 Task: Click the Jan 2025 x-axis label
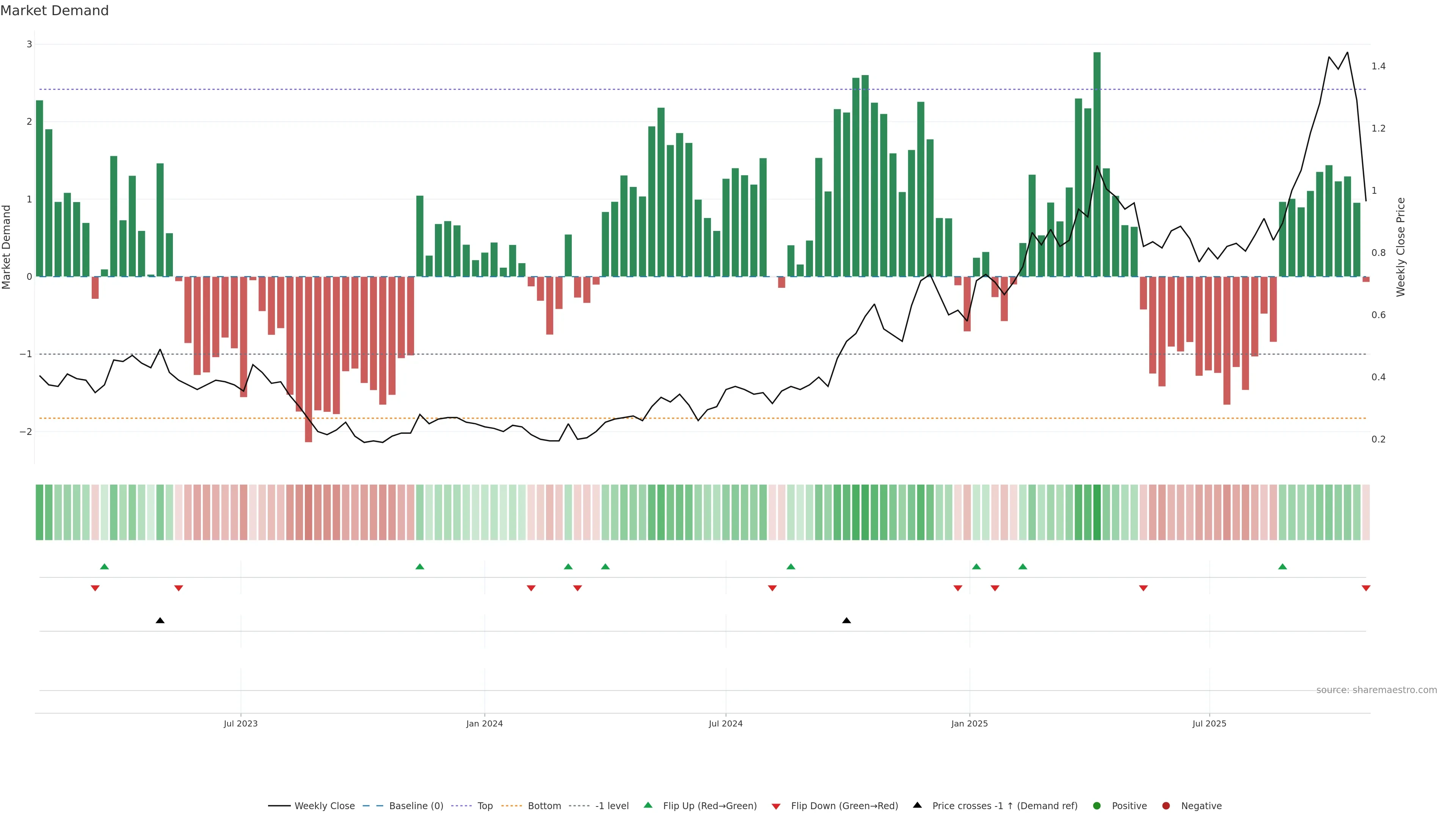tap(970, 723)
